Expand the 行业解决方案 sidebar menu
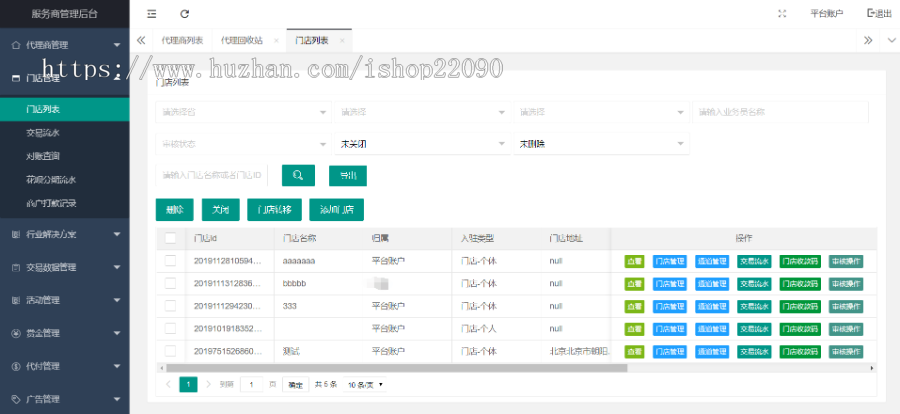Viewport: 900px width, 414px height. pyautogui.click(x=65, y=234)
